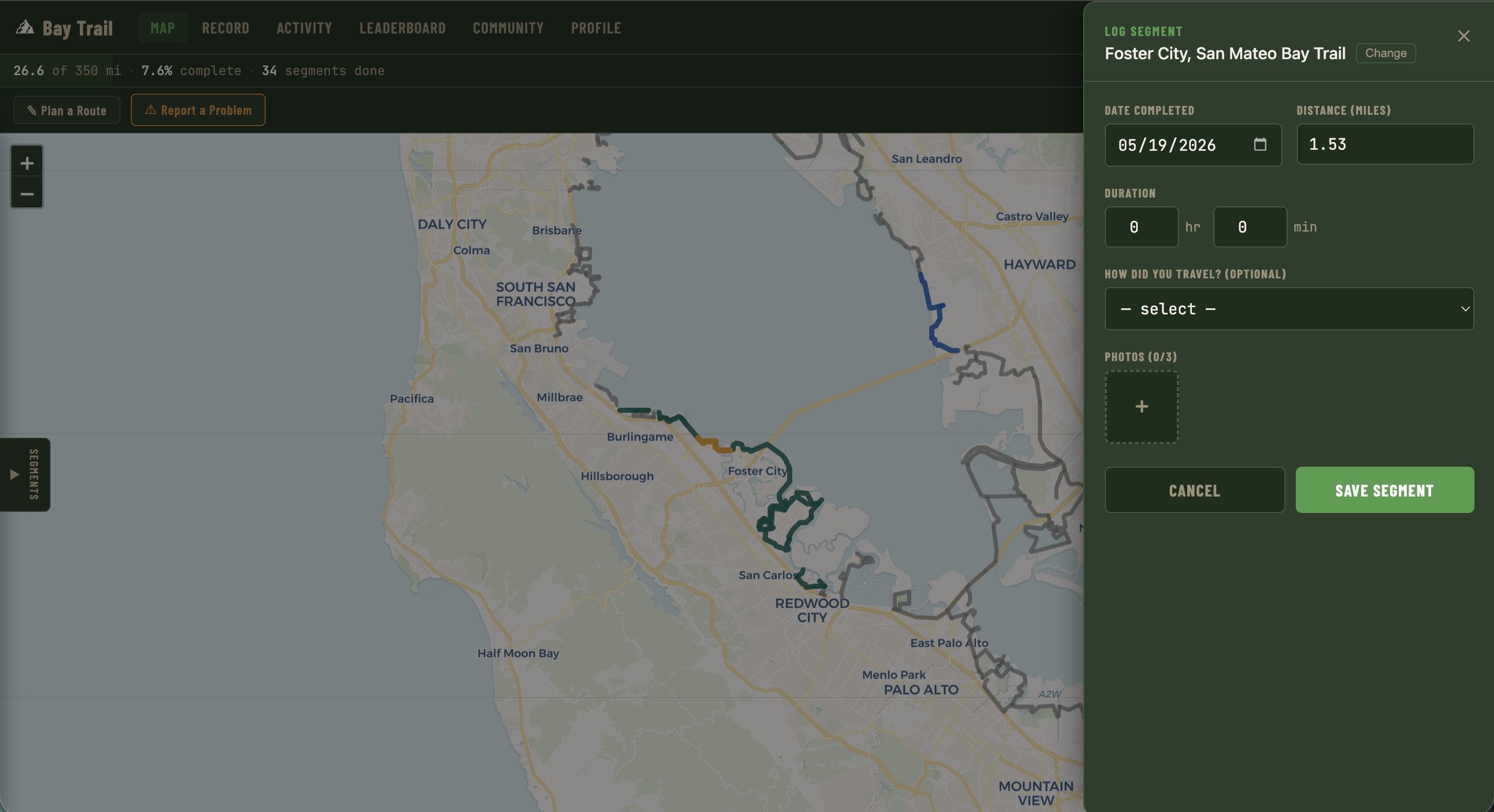Open the Record tab
1494x812 pixels.
225,28
